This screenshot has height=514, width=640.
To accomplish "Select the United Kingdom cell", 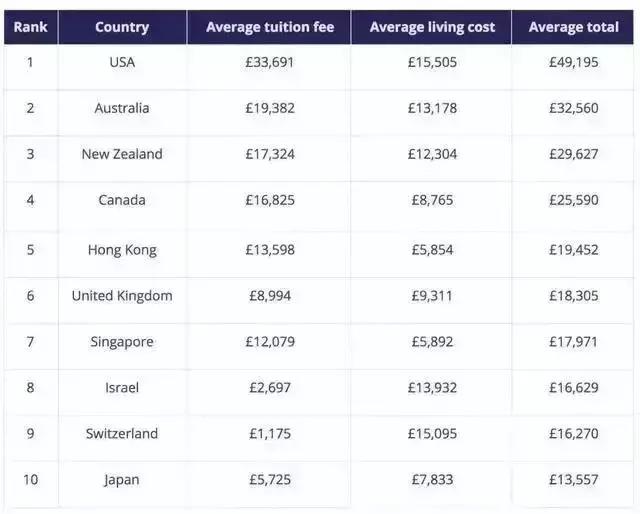I will (x=122, y=296).
